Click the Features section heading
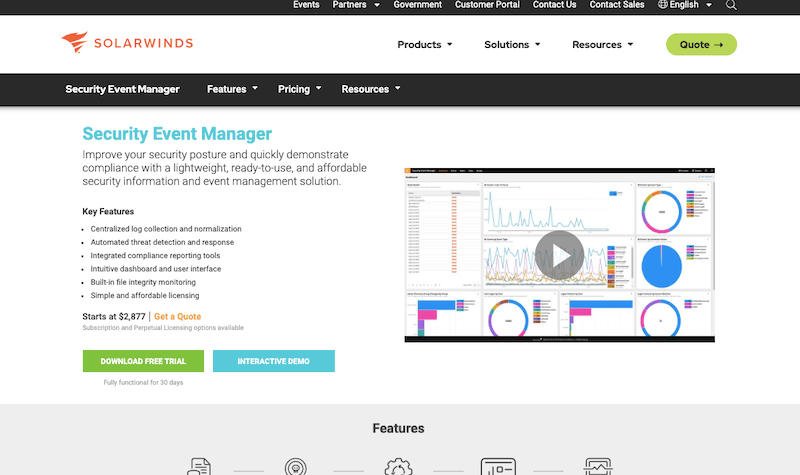This screenshot has width=800, height=475. coord(398,428)
